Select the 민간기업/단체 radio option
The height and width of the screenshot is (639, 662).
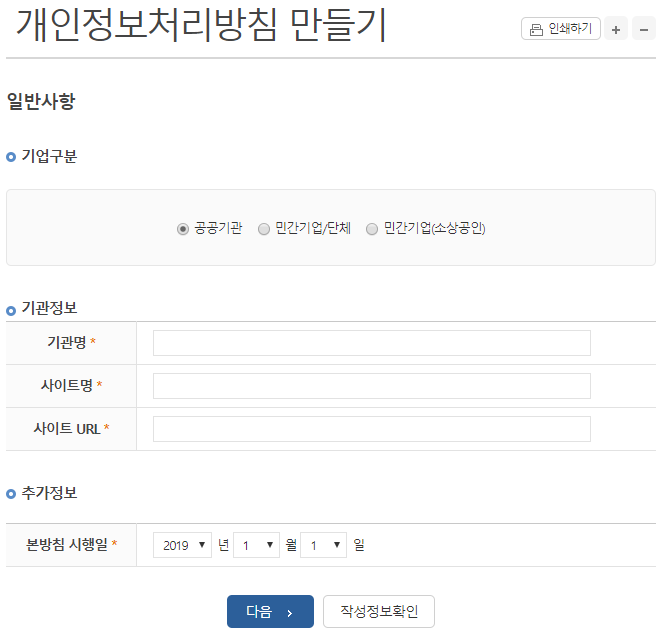click(x=264, y=229)
